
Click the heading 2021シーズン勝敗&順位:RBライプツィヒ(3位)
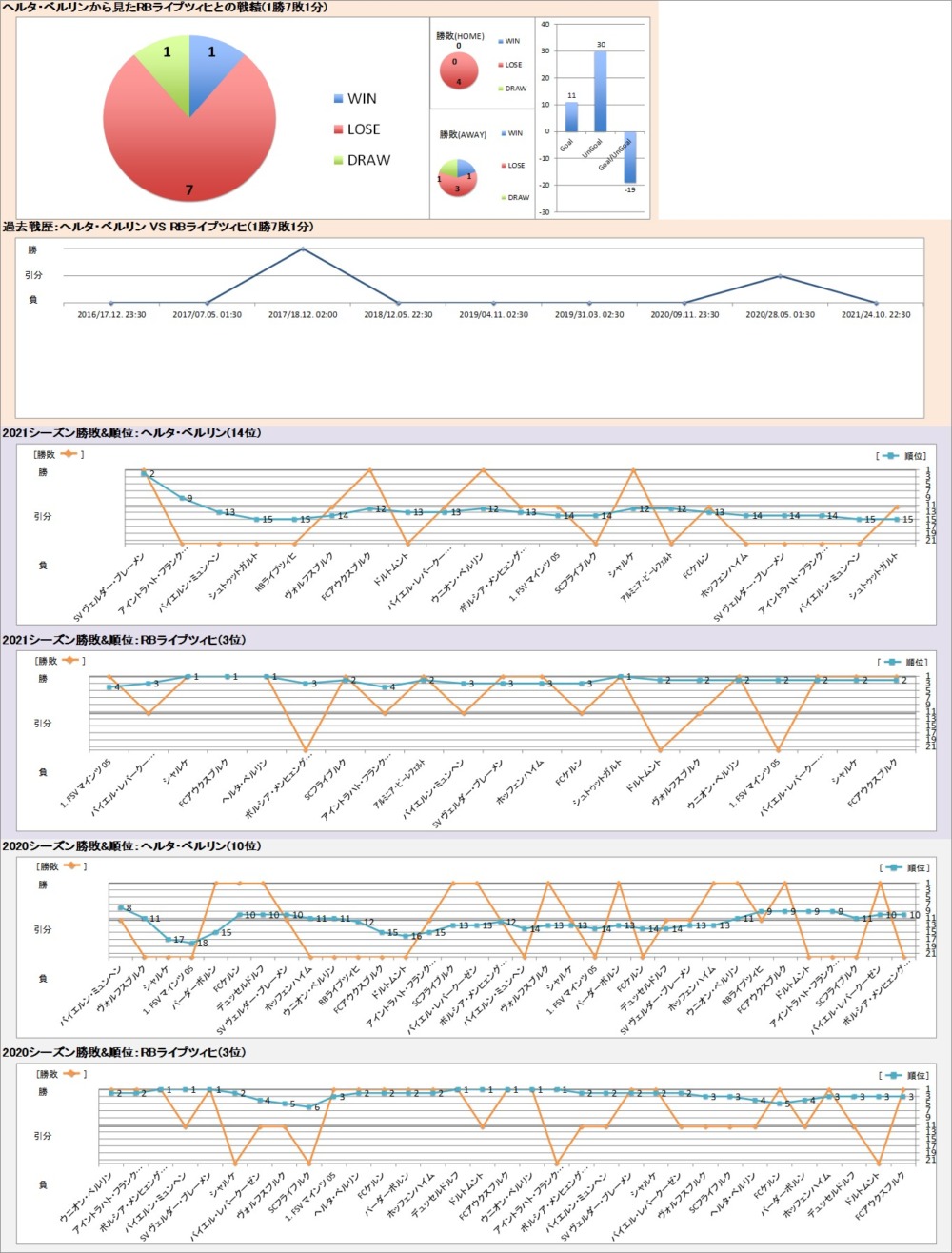tap(125, 640)
